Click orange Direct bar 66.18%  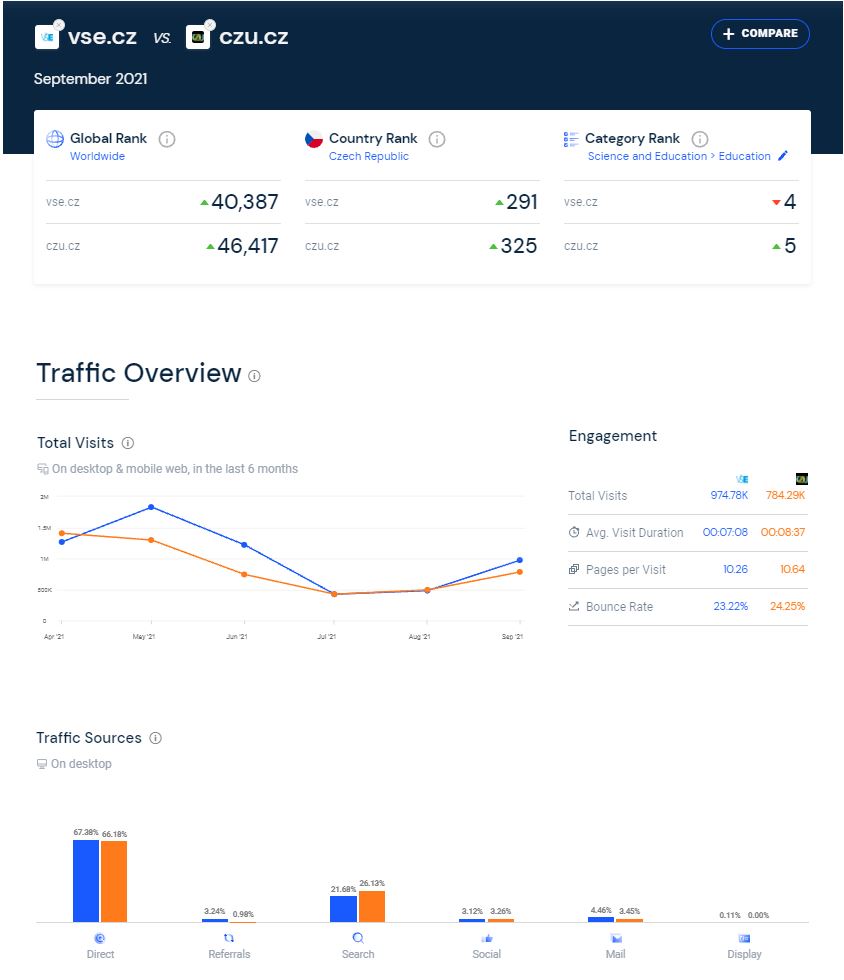click(x=114, y=882)
